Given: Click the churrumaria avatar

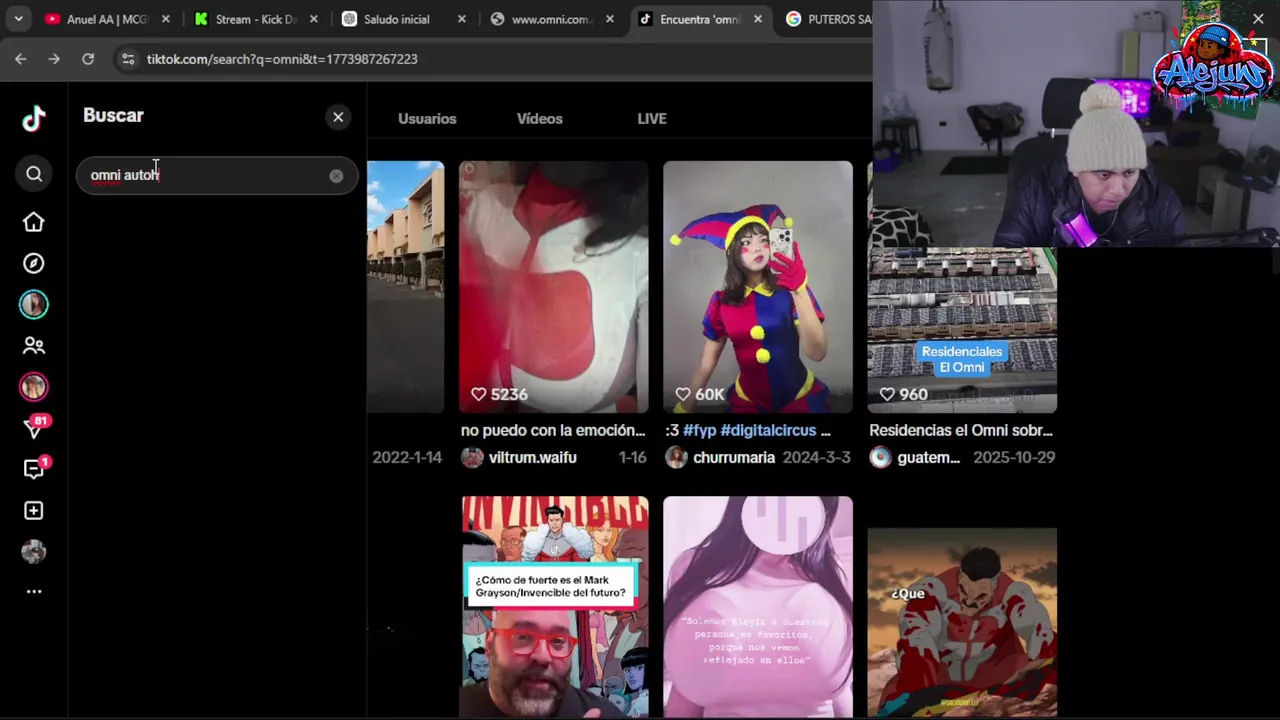Looking at the screenshot, I should [x=676, y=457].
